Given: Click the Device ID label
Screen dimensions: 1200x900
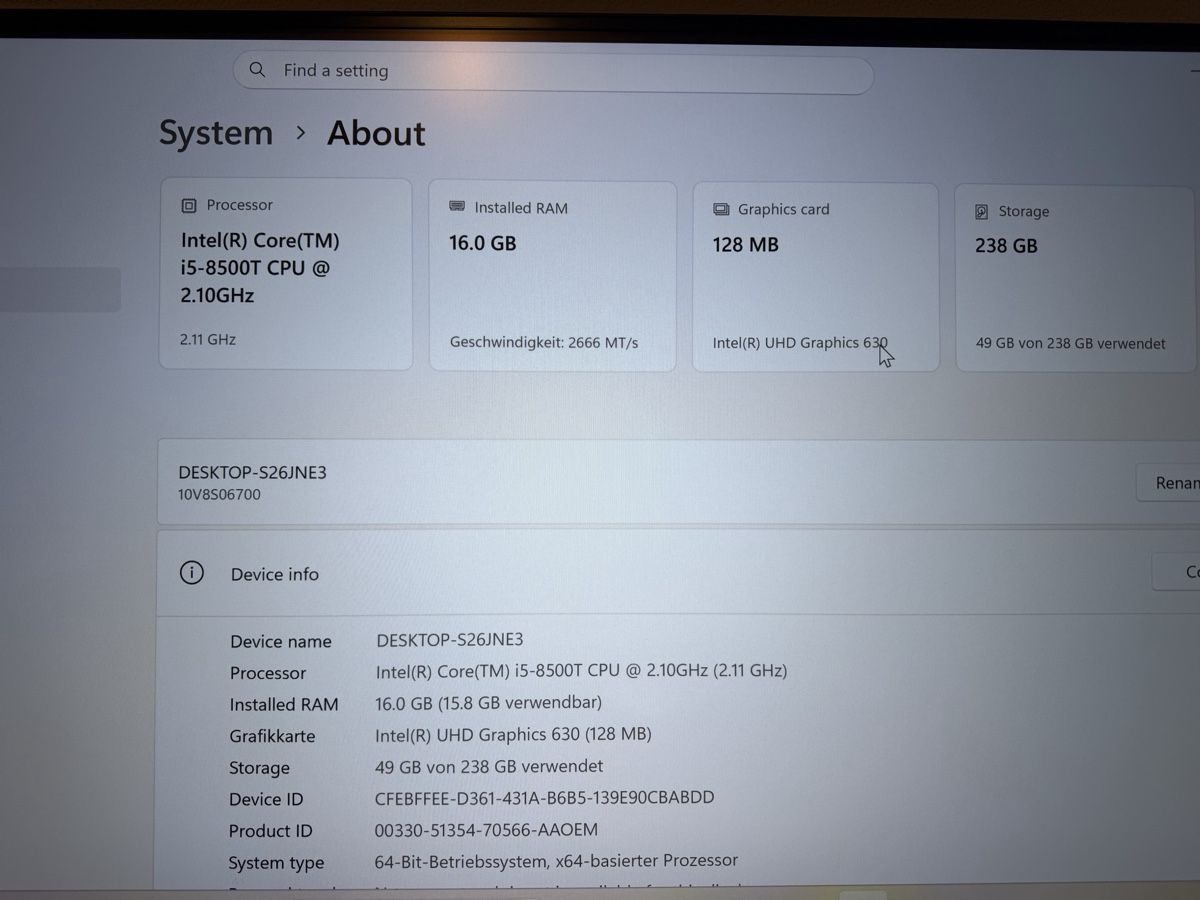Looking at the screenshot, I should (x=266, y=800).
